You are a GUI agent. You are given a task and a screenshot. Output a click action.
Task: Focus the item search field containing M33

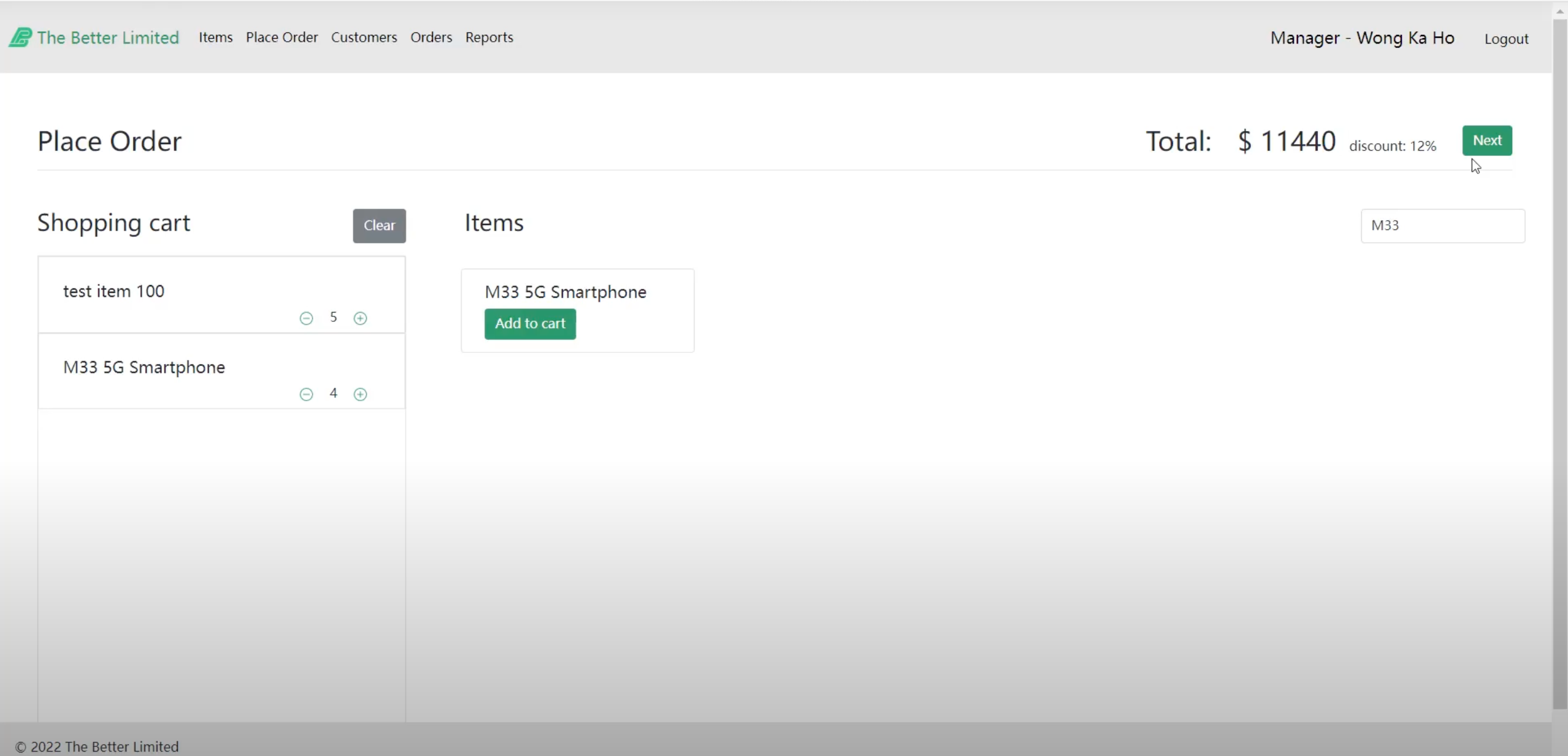[1442, 226]
